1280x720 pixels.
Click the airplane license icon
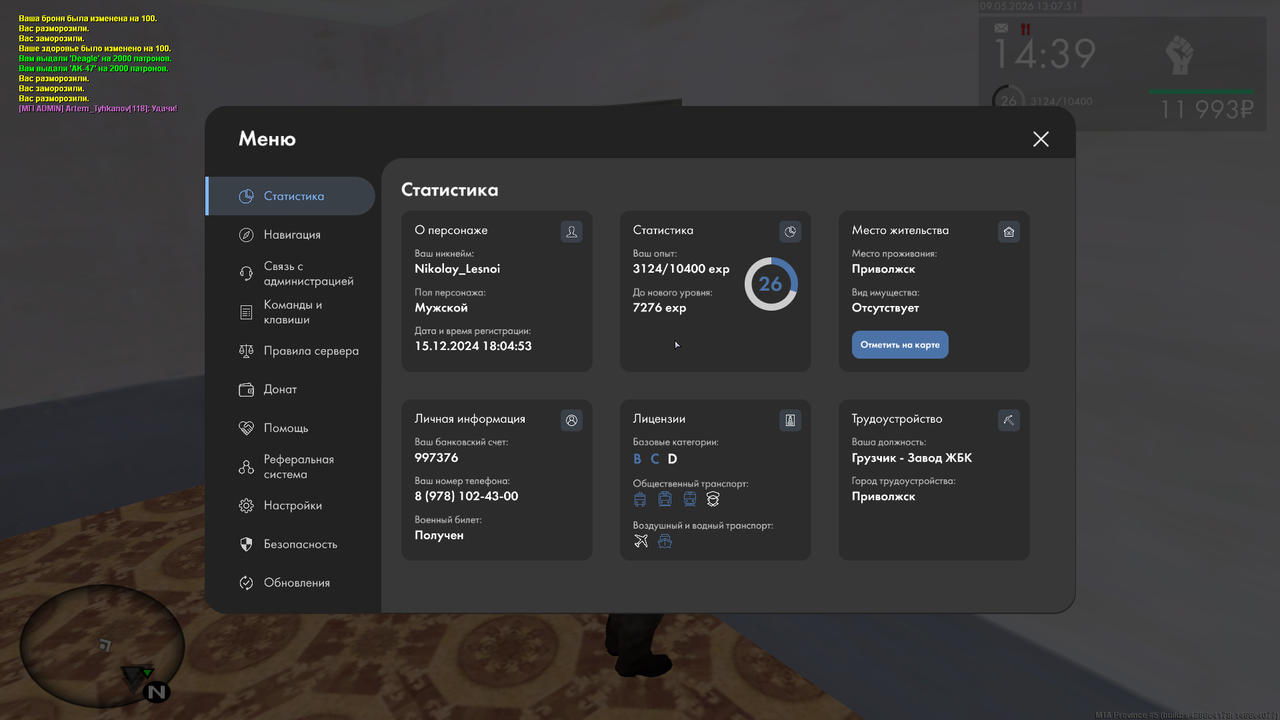click(x=641, y=541)
